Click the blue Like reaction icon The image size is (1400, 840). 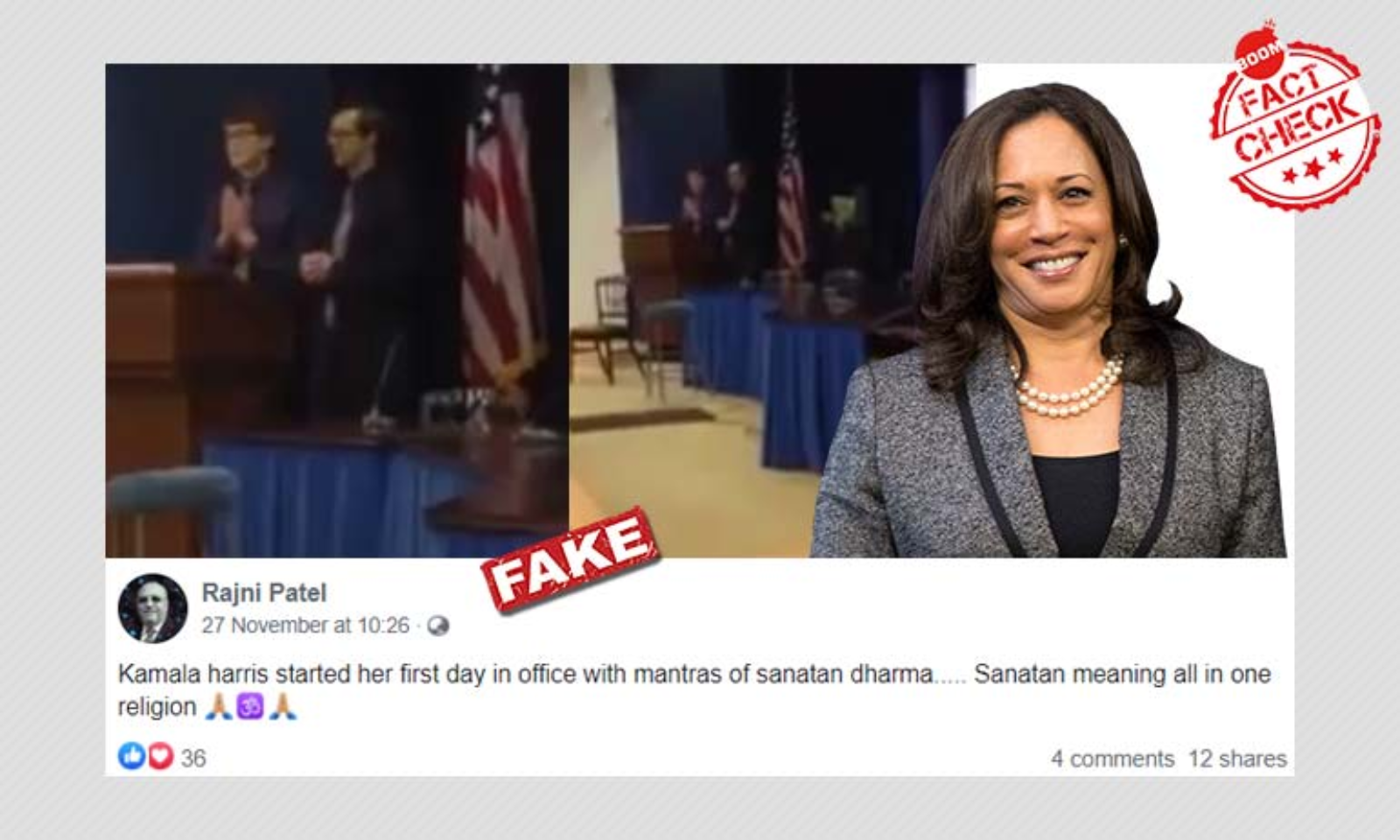coord(131,757)
